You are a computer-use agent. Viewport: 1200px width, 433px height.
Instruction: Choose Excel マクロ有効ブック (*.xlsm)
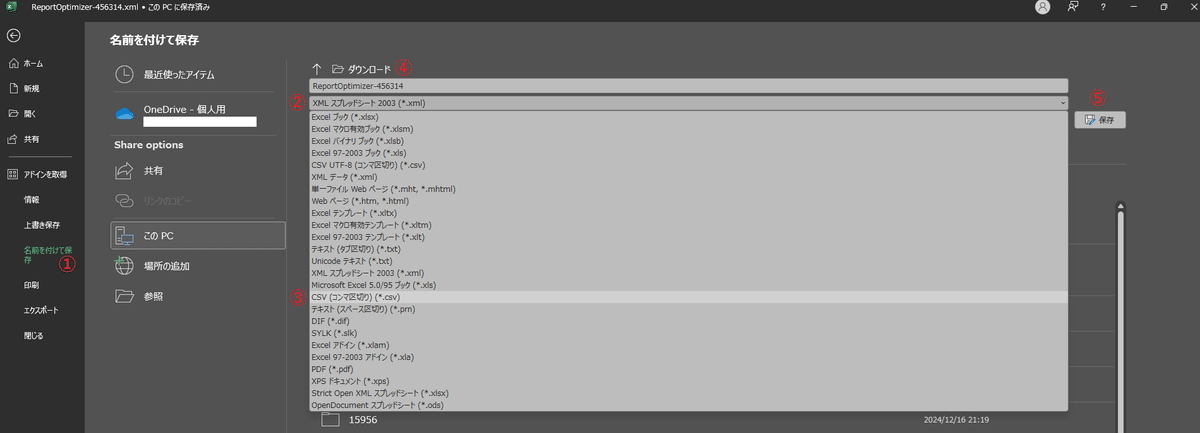(687, 128)
